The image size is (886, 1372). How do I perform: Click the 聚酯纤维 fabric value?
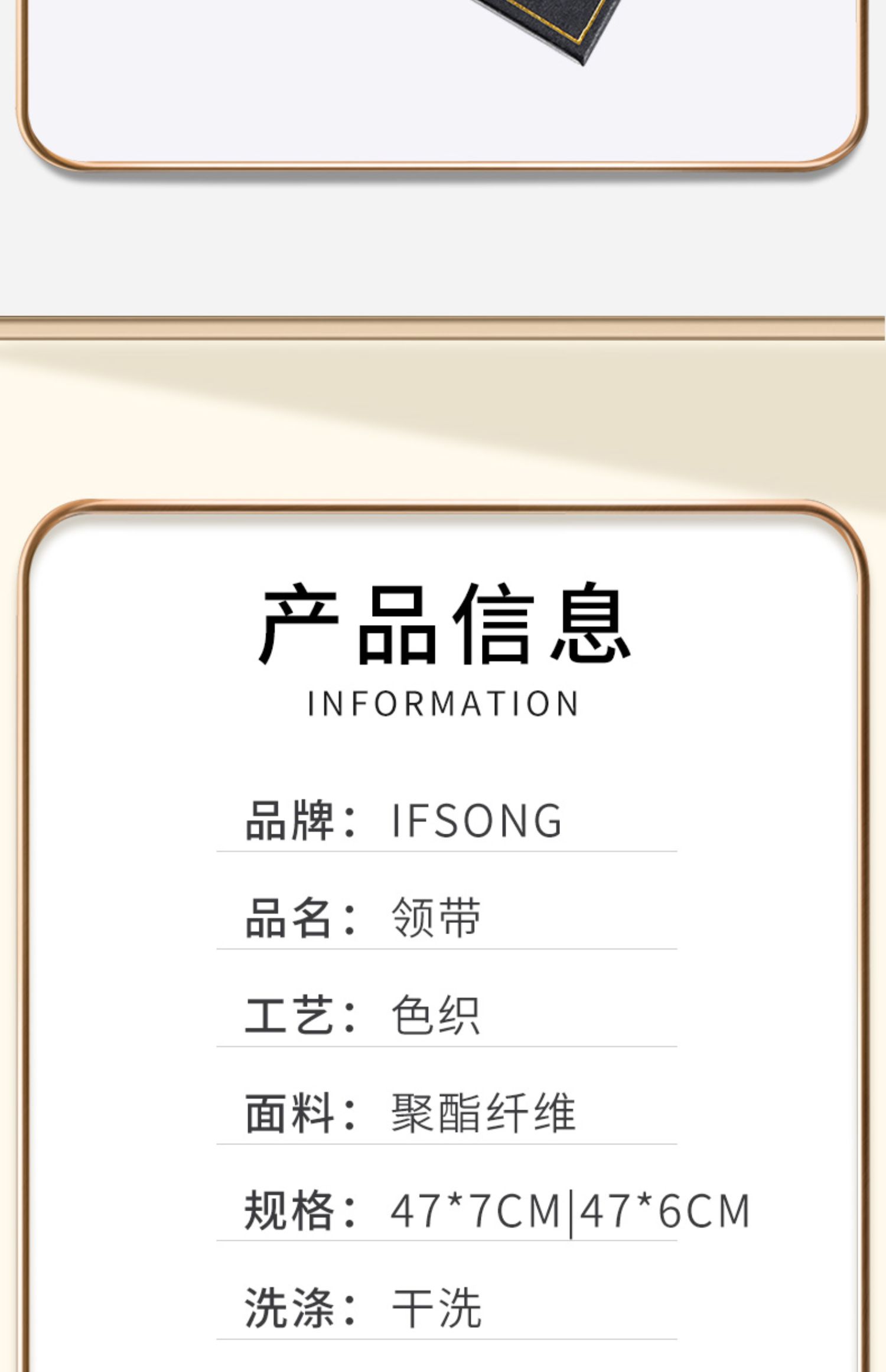click(x=483, y=1113)
